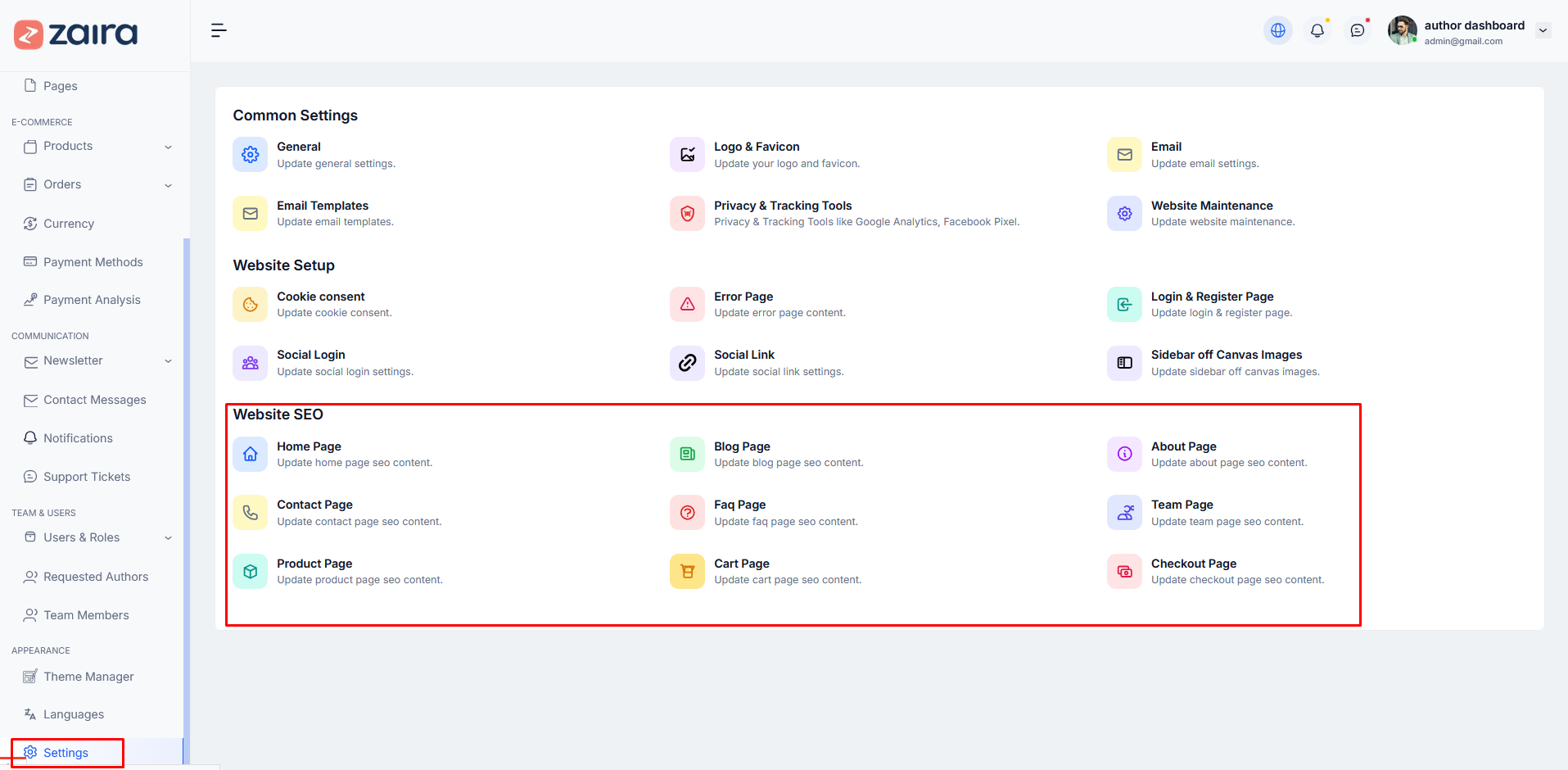Click the Social Link chain icon
Viewport: 1568px width, 770px height.
[688, 363]
